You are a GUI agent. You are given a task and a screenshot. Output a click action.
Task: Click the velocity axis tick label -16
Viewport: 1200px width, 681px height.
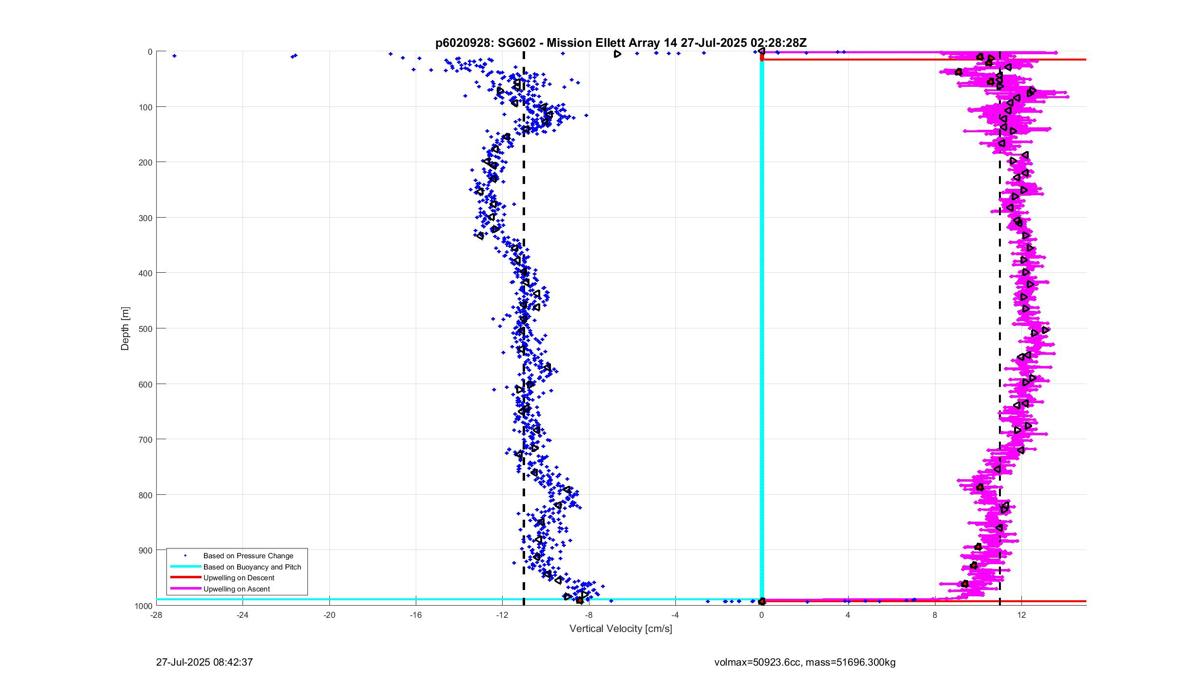point(416,616)
